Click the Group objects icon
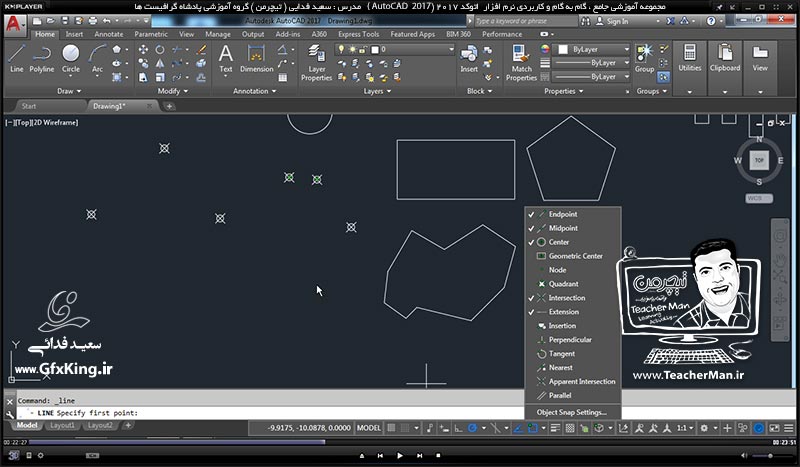 644,58
